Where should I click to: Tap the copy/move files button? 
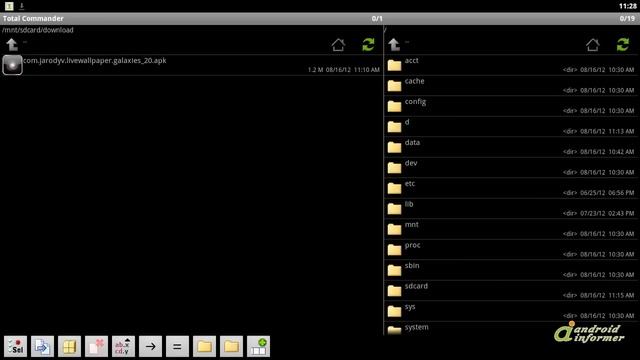(x=42, y=347)
